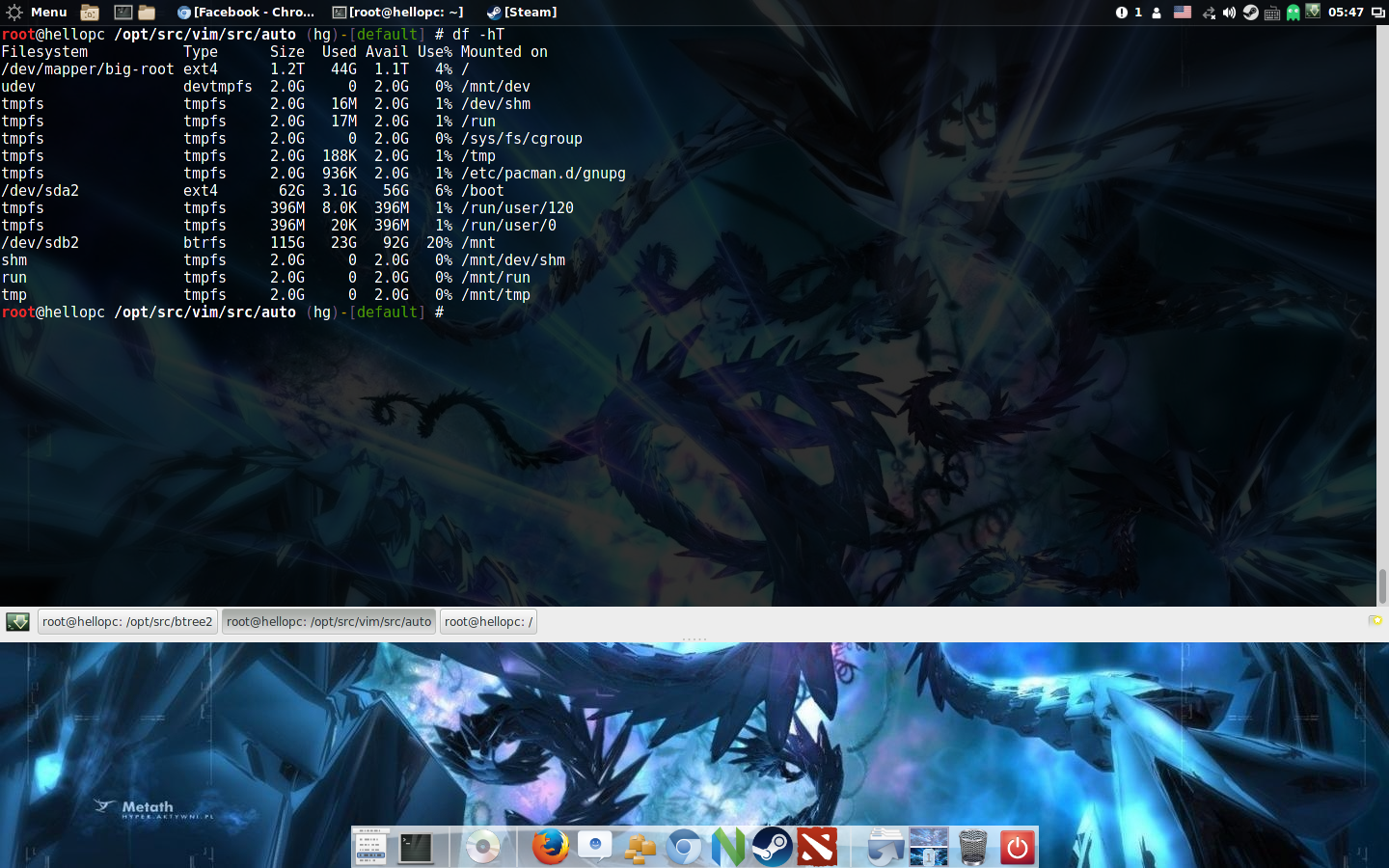Click the notification alert icon
The height and width of the screenshot is (868, 1389).
pyautogui.click(x=1121, y=13)
